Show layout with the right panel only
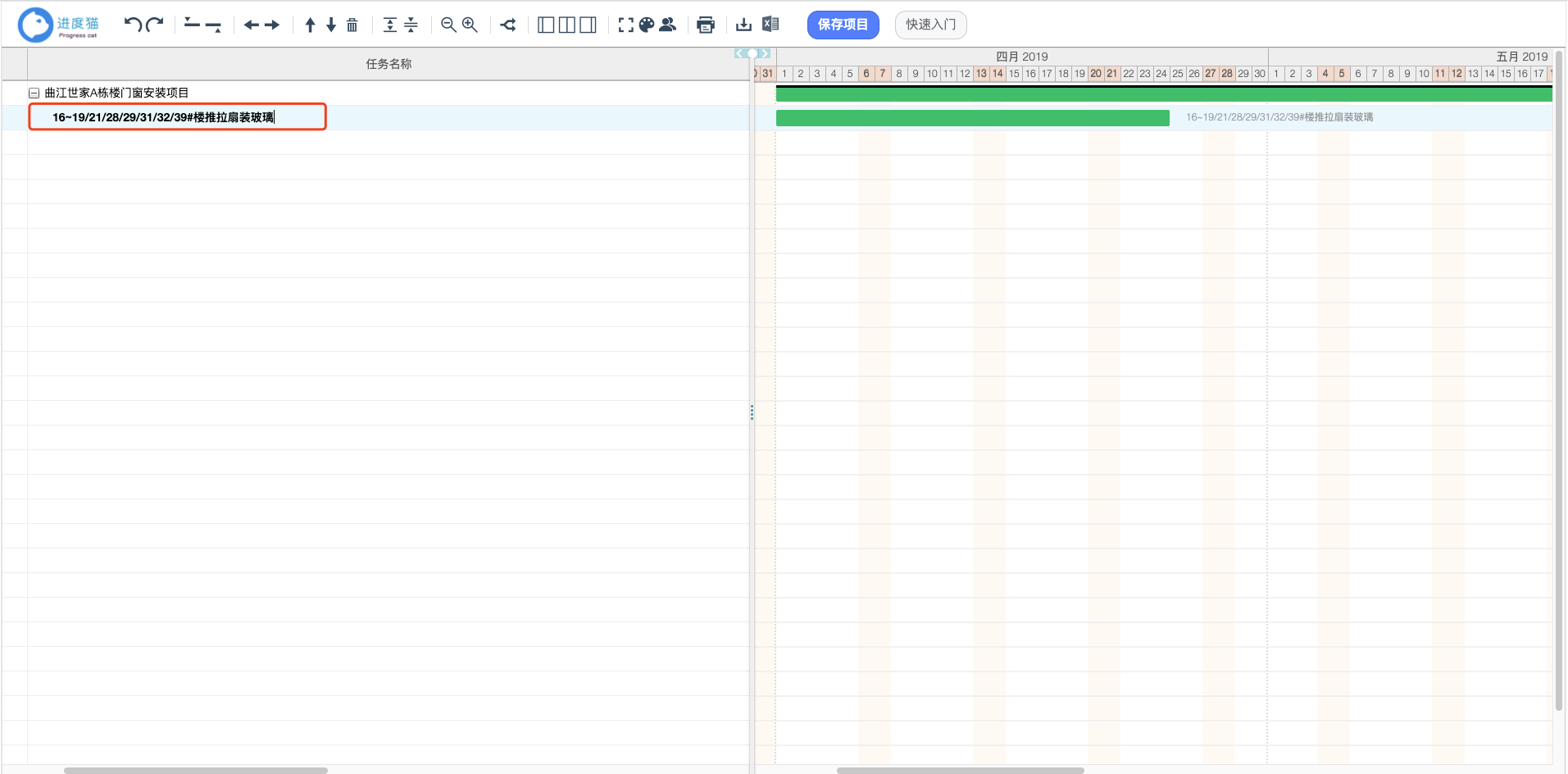Image resolution: width=1568 pixels, height=774 pixels. coord(589,25)
